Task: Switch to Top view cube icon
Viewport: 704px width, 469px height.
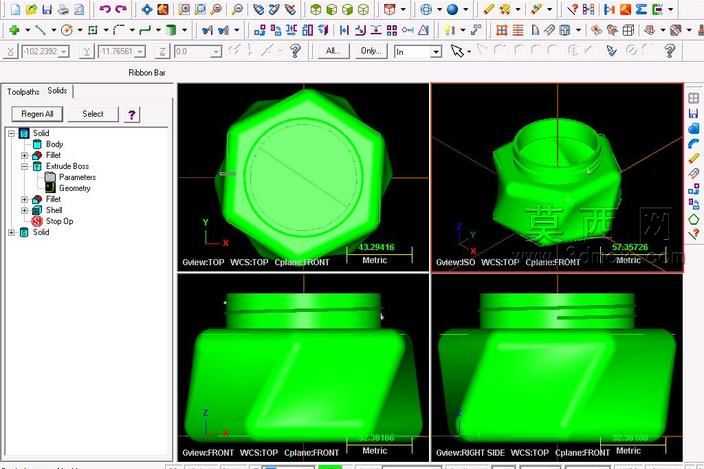Action: click(x=316, y=9)
